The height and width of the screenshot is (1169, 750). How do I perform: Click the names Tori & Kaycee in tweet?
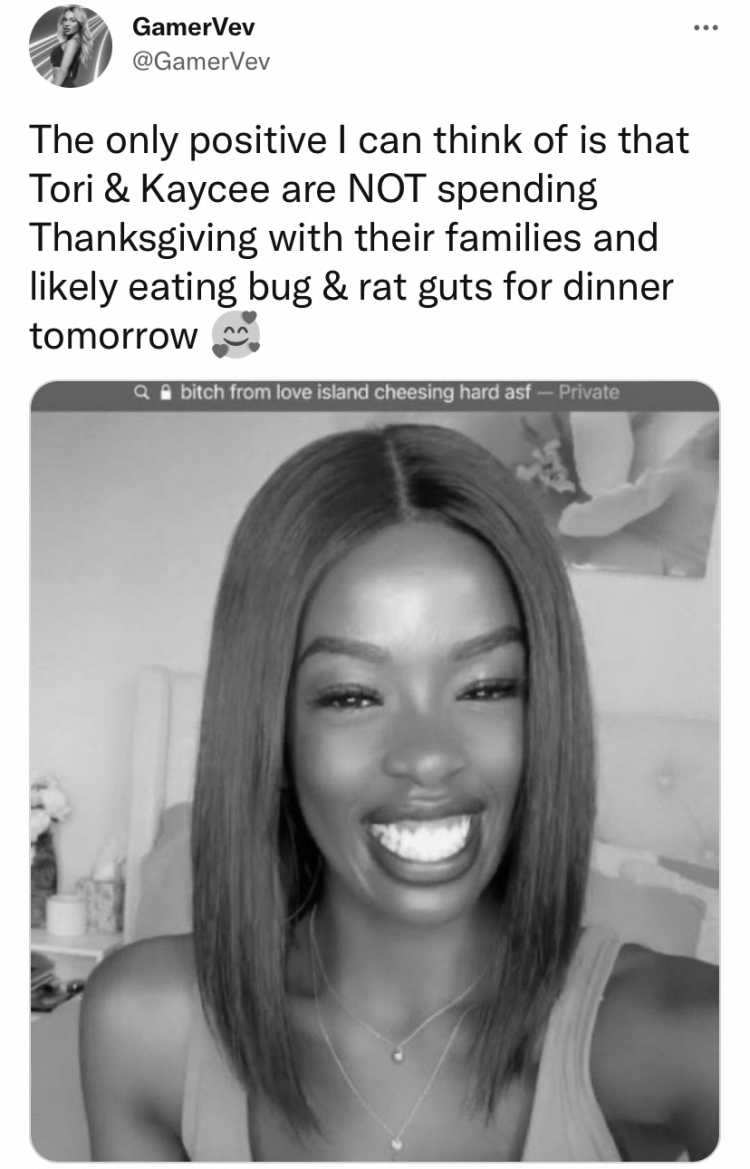pos(149,189)
